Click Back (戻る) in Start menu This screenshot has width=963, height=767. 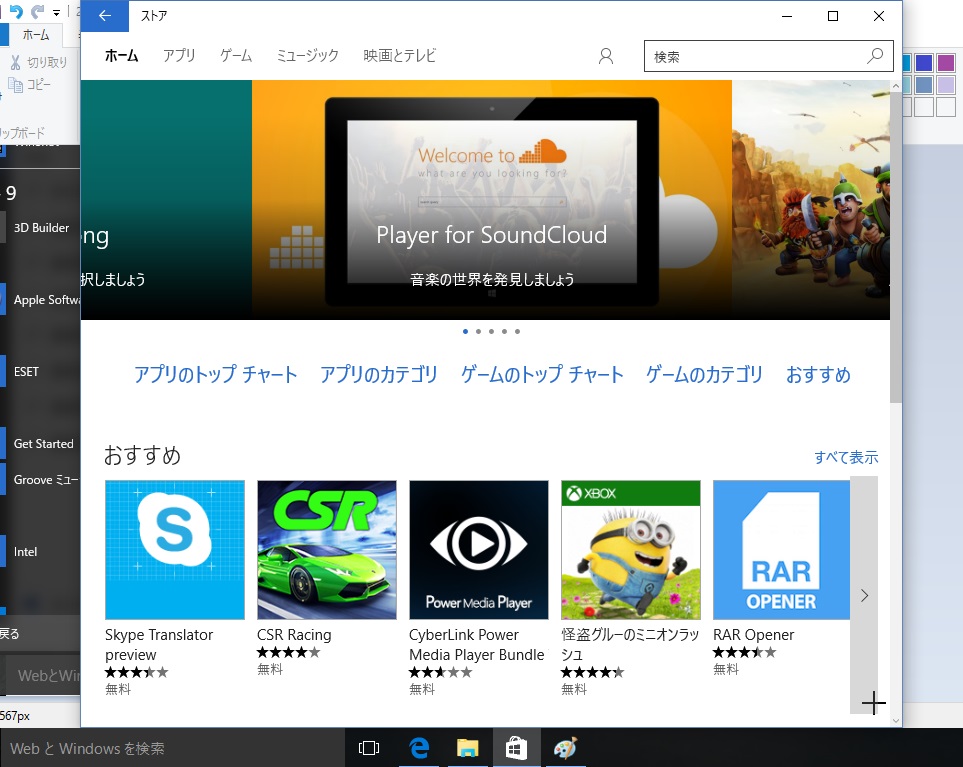click(x=41, y=633)
